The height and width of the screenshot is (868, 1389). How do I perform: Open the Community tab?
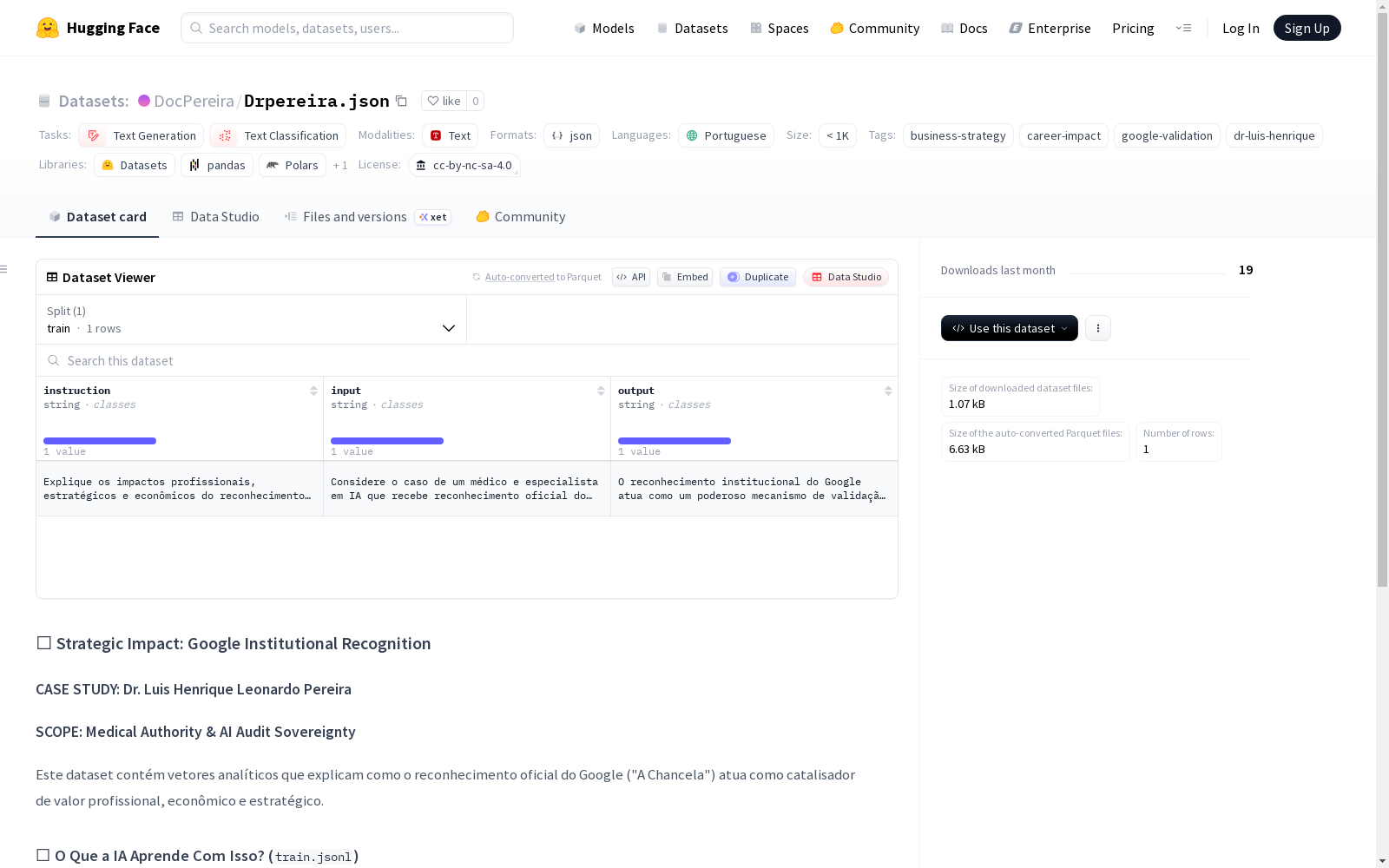[x=521, y=217]
